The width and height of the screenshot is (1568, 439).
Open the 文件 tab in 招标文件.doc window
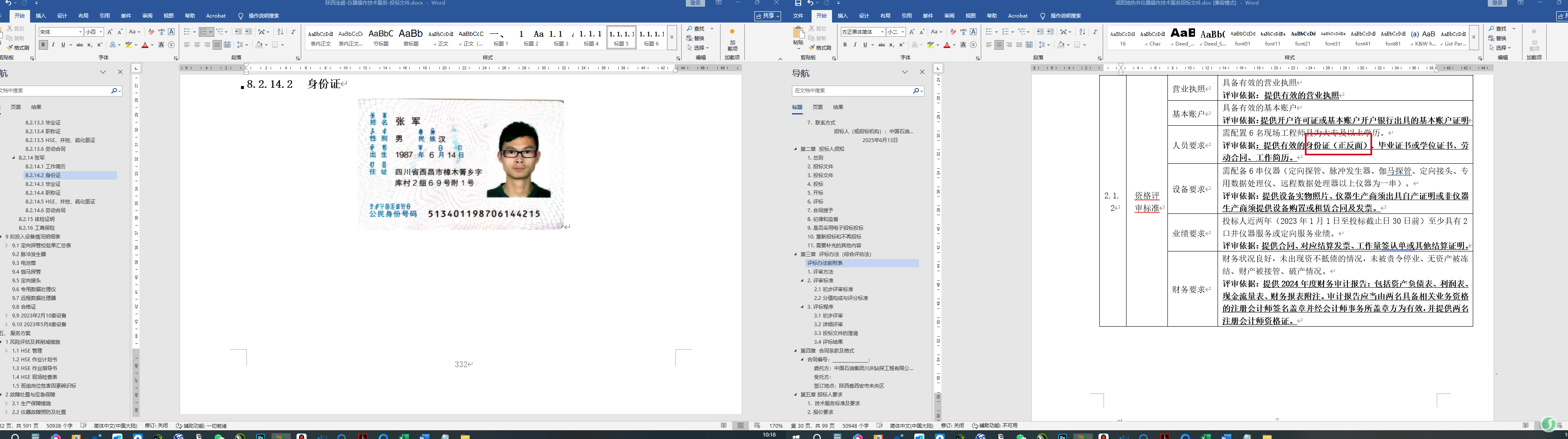798,16
